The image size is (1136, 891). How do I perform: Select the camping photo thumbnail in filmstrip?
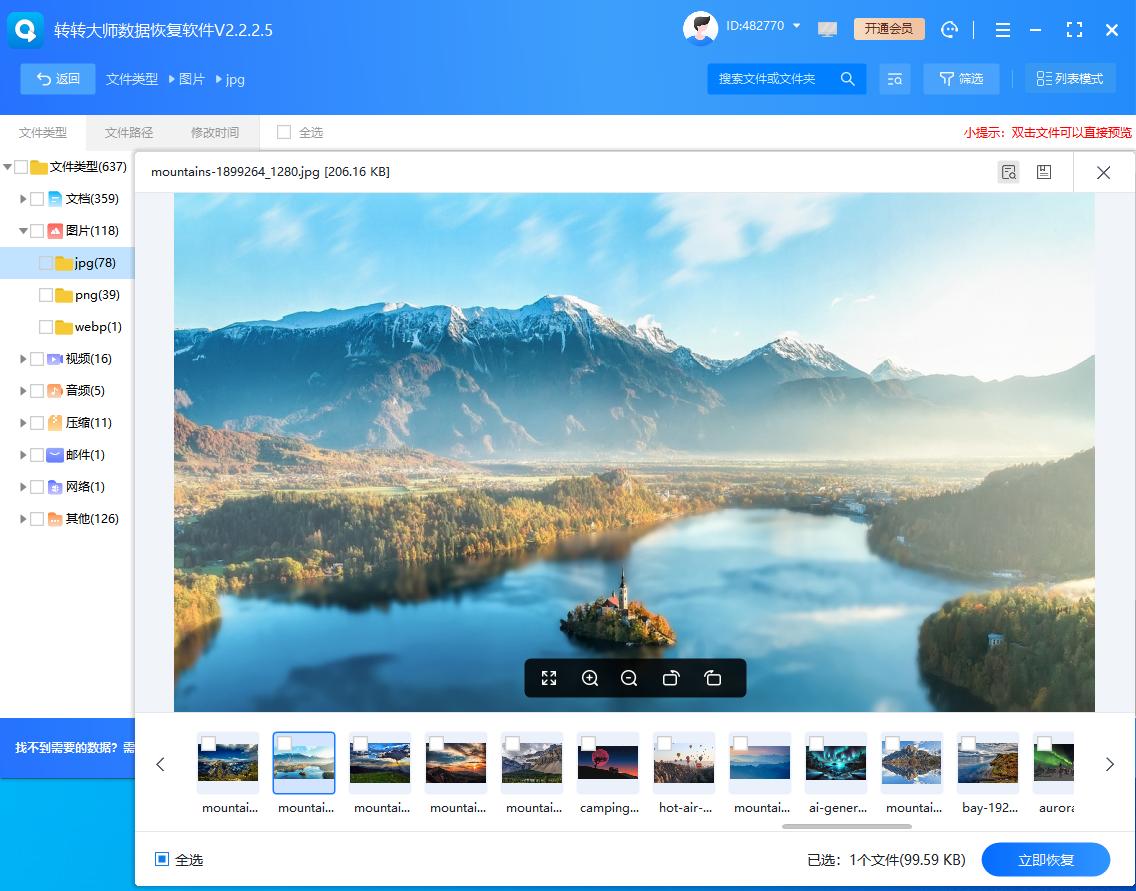coord(608,762)
